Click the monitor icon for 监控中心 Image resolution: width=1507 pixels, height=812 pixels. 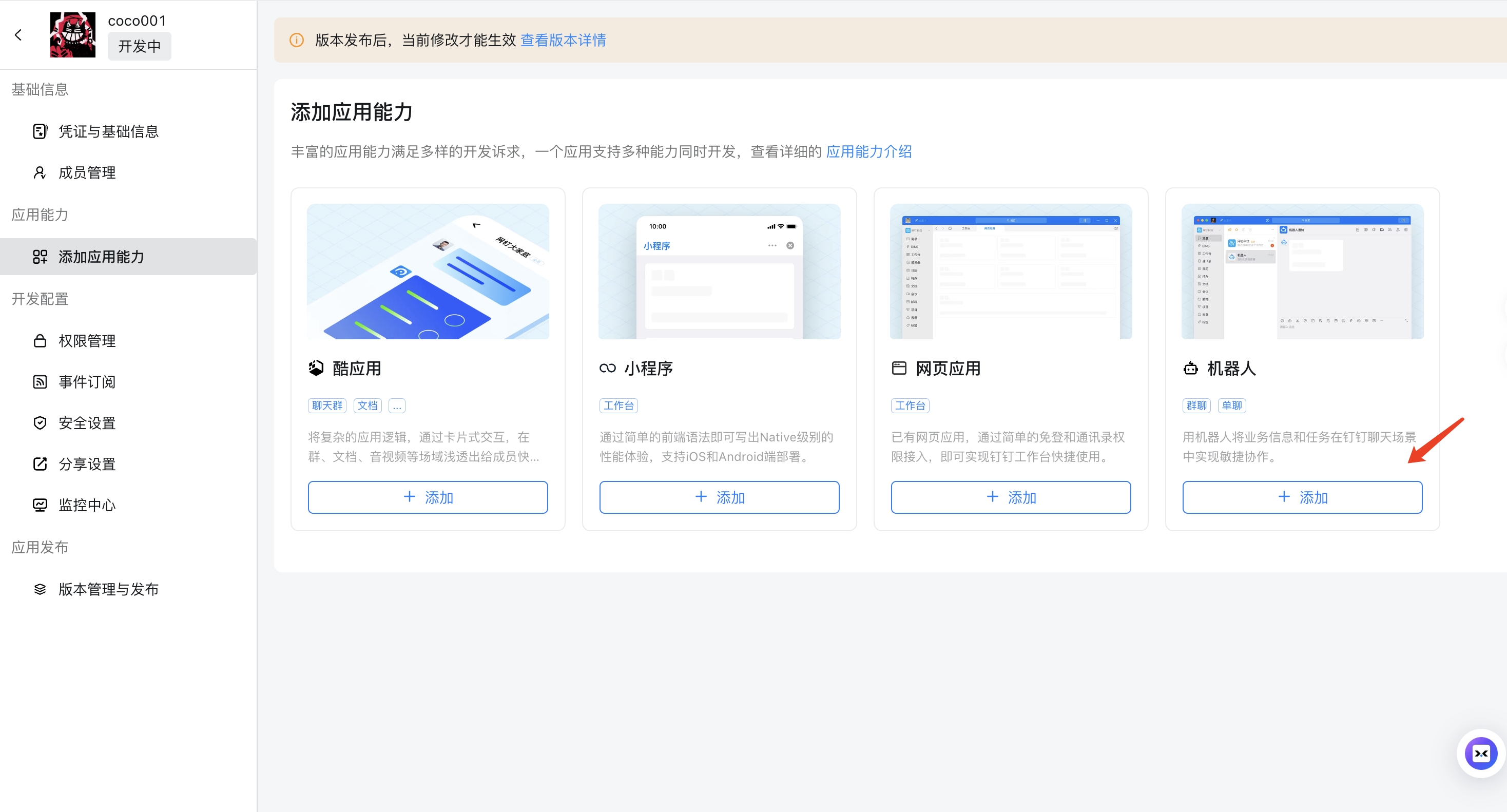pyautogui.click(x=40, y=505)
